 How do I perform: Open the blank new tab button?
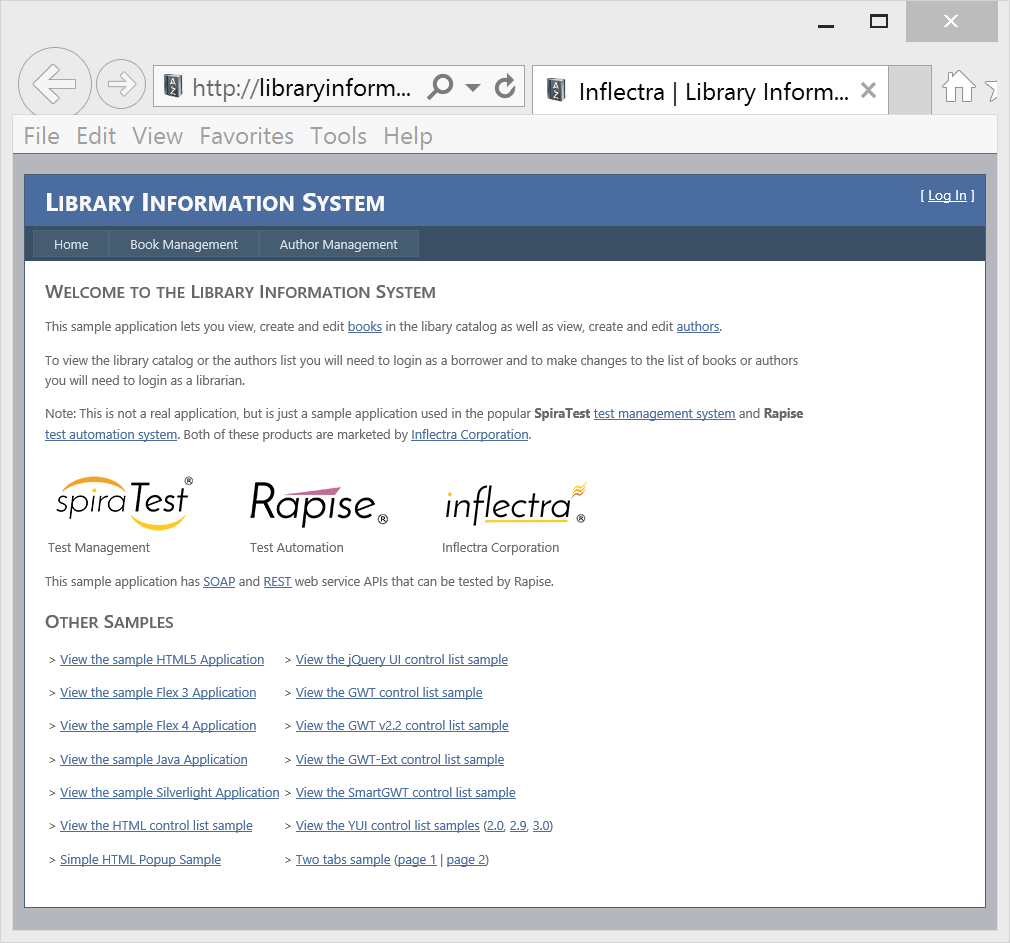(909, 91)
